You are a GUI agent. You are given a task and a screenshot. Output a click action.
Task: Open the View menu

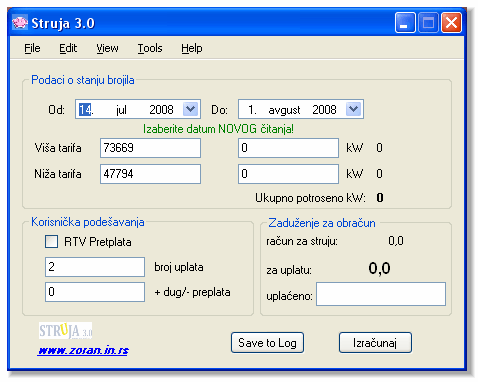107,48
